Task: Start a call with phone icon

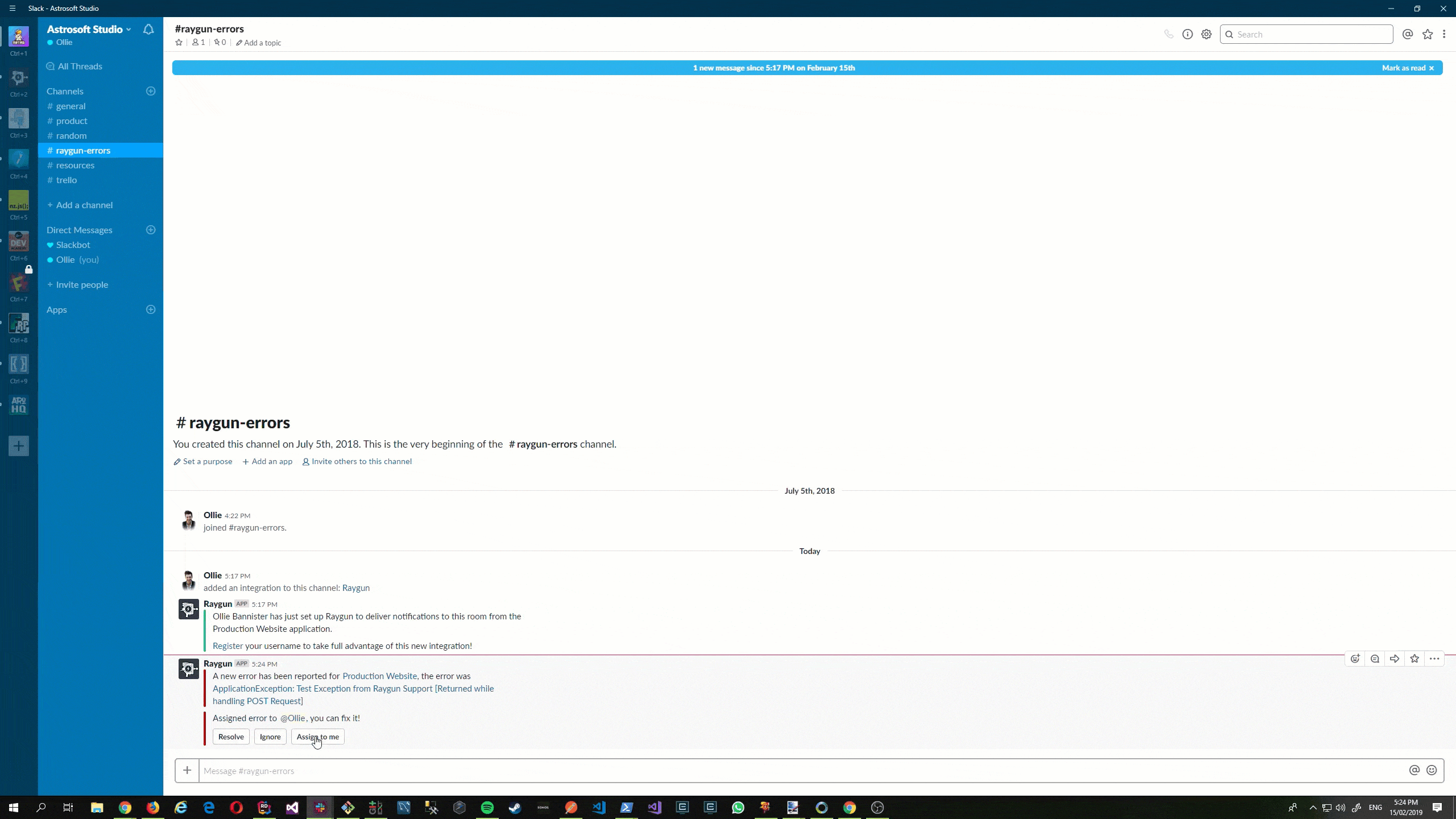Action: click(1168, 34)
